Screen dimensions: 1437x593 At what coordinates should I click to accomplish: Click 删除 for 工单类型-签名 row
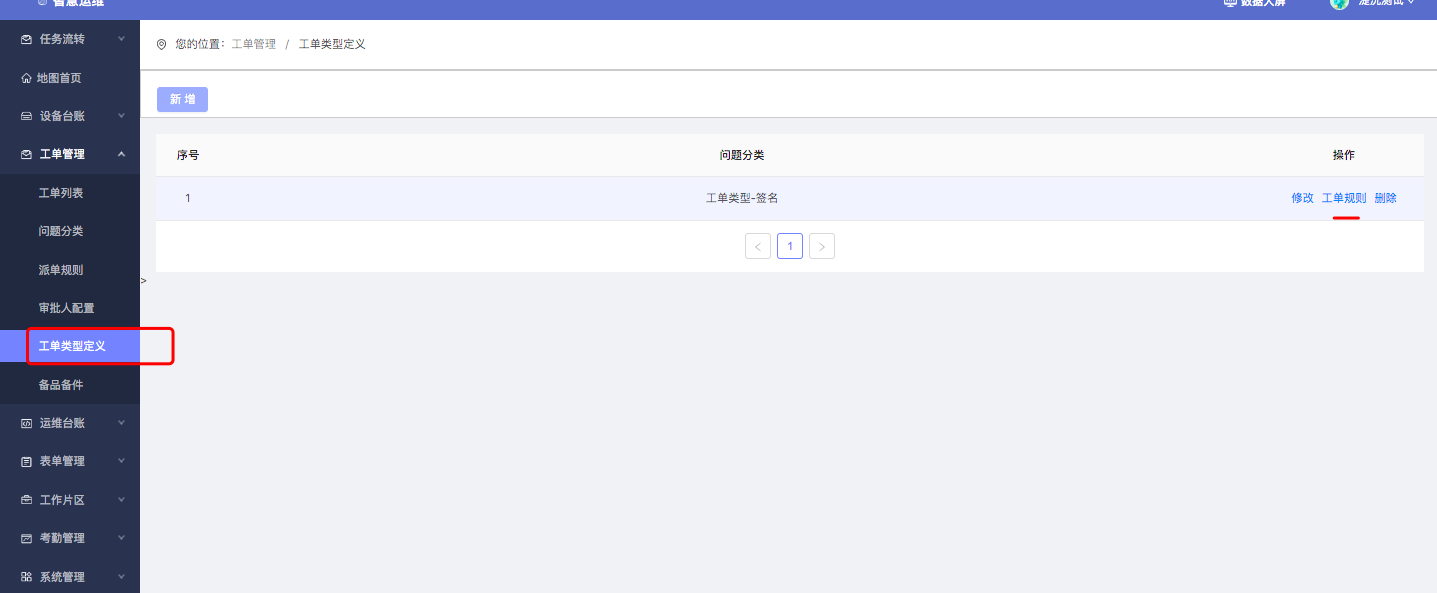[x=1386, y=198]
